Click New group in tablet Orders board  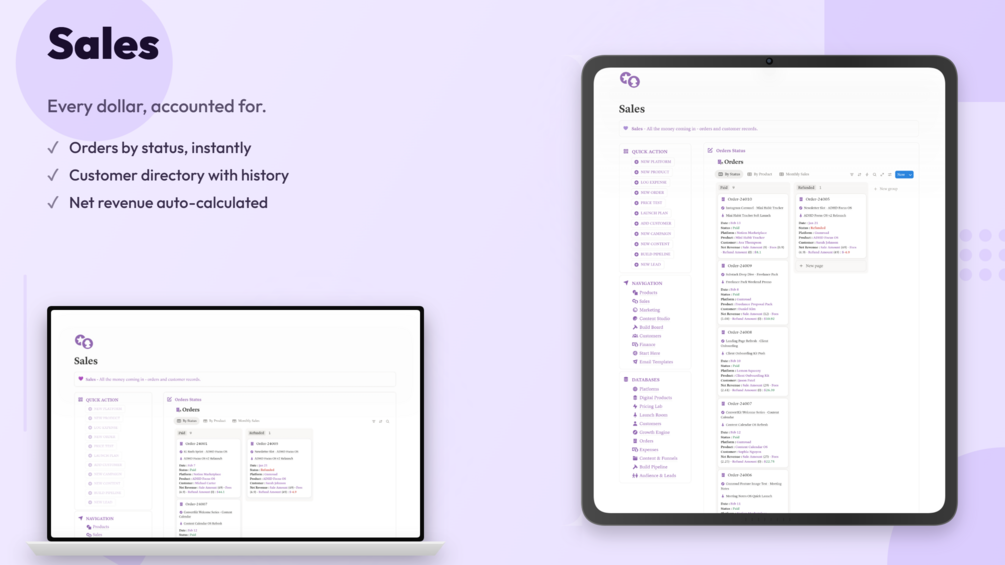(x=886, y=188)
